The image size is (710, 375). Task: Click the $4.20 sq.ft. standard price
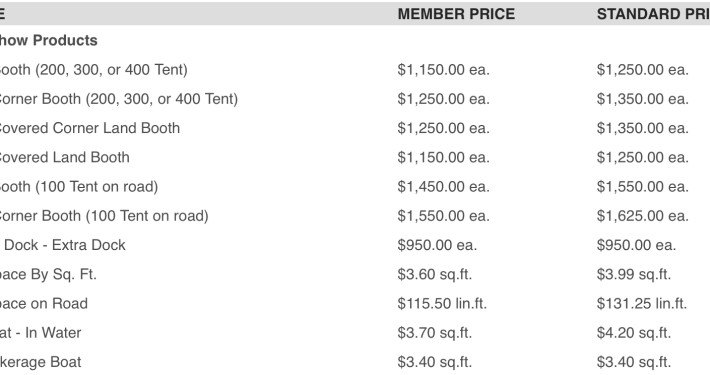tap(633, 333)
